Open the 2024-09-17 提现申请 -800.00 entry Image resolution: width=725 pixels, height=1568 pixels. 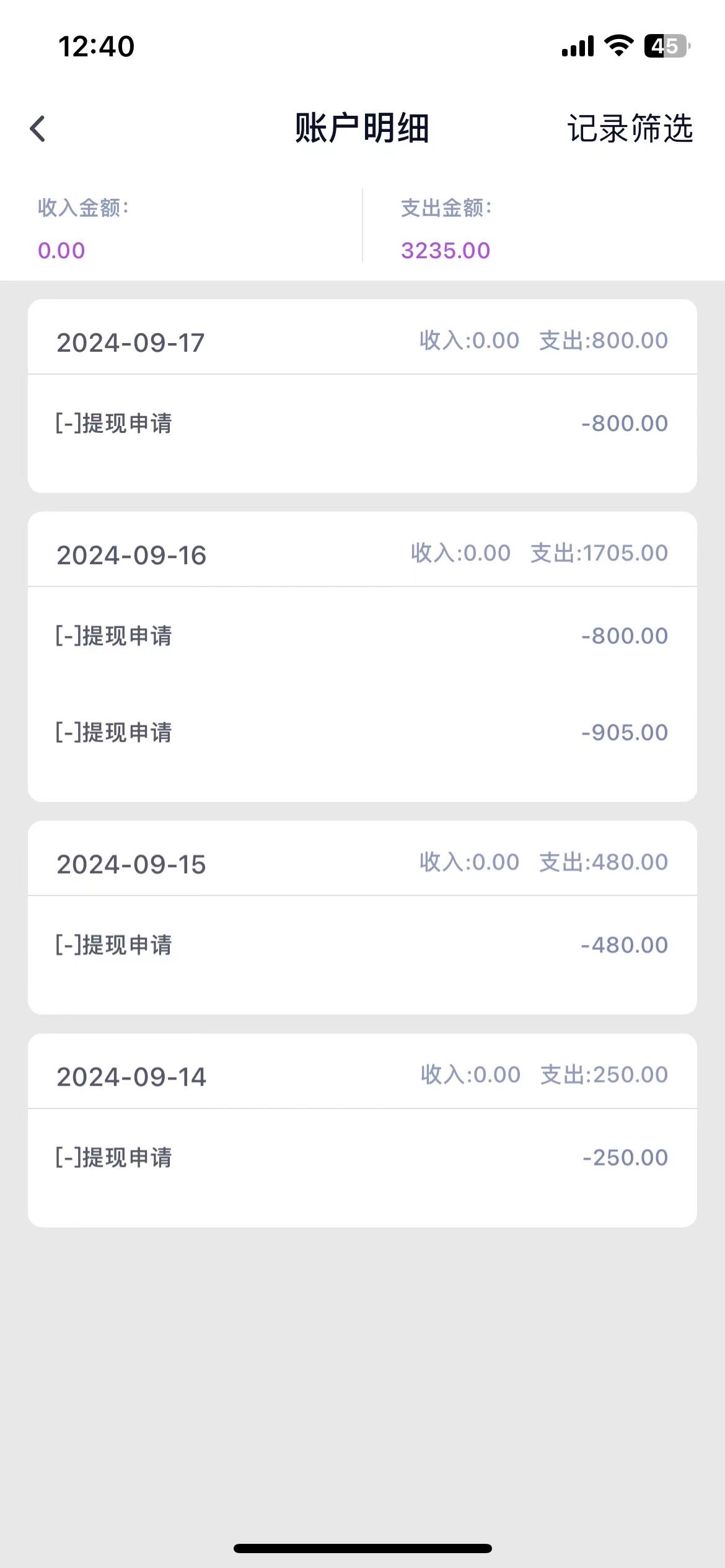(362, 424)
